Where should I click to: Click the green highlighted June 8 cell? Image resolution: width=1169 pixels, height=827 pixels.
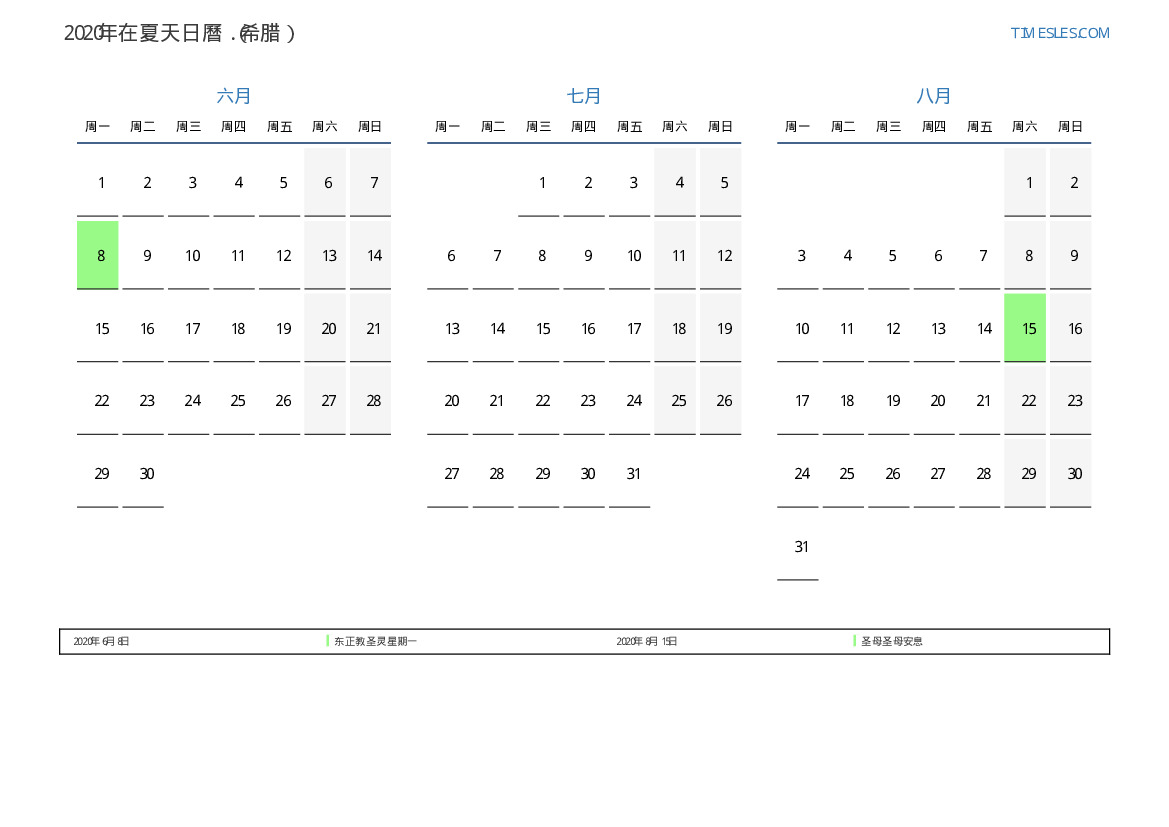click(98, 255)
